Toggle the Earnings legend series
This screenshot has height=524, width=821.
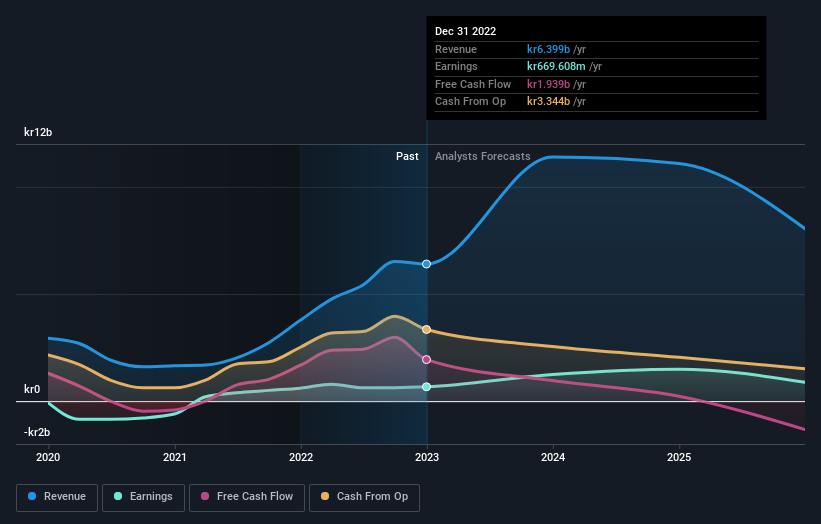(143, 497)
